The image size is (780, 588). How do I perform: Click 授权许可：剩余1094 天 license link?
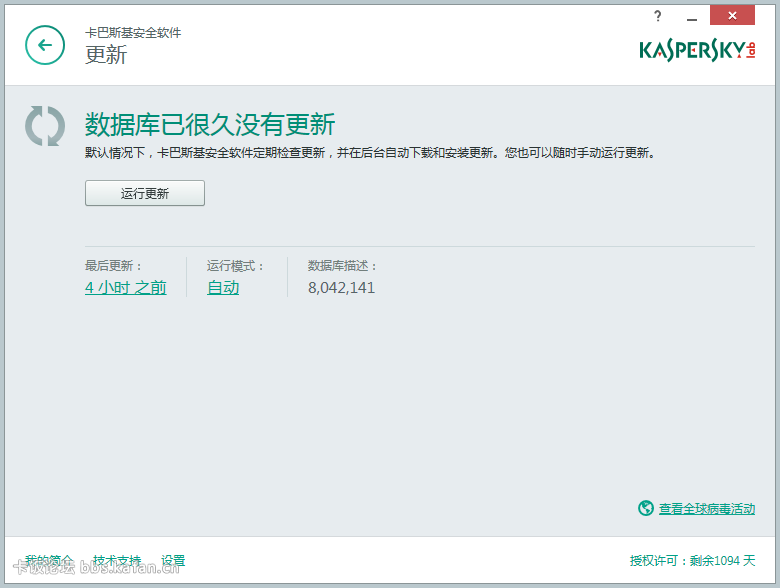click(x=692, y=561)
